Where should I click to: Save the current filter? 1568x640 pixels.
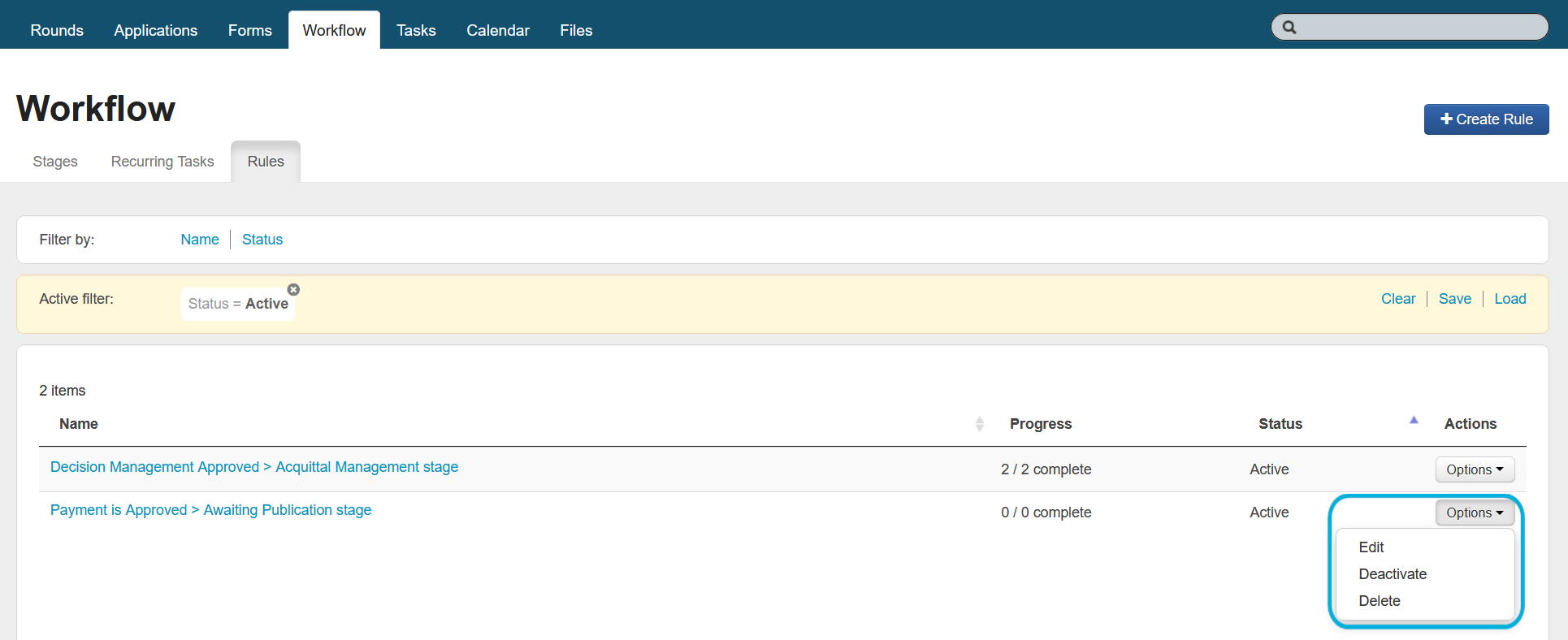pyautogui.click(x=1454, y=299)
